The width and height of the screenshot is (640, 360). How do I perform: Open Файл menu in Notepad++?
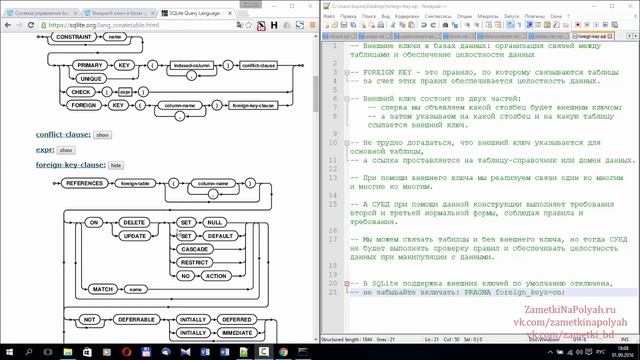point(329,16)
